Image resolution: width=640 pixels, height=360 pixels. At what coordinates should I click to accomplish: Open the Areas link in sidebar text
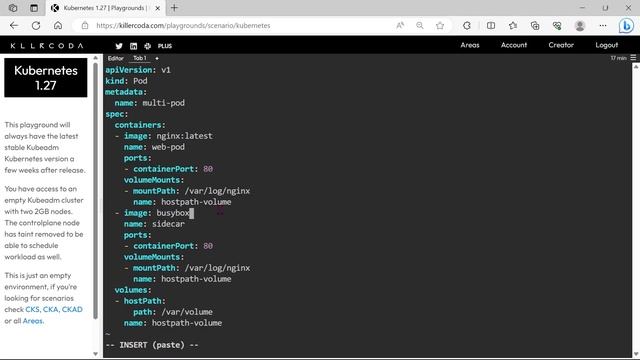33,321
